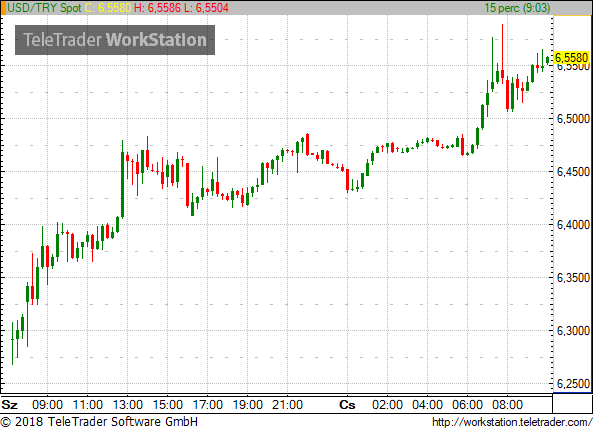Open the workstation.teletrader.com link
The width and height of the screenshot is (593, 431).
(x=512, y=422)
